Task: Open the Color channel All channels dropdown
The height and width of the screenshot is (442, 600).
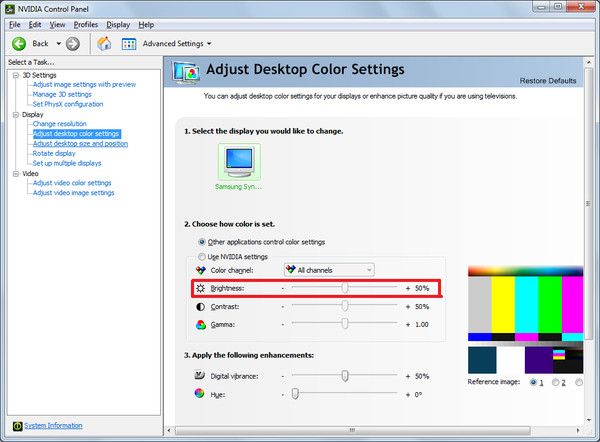Action: (329, 270)
